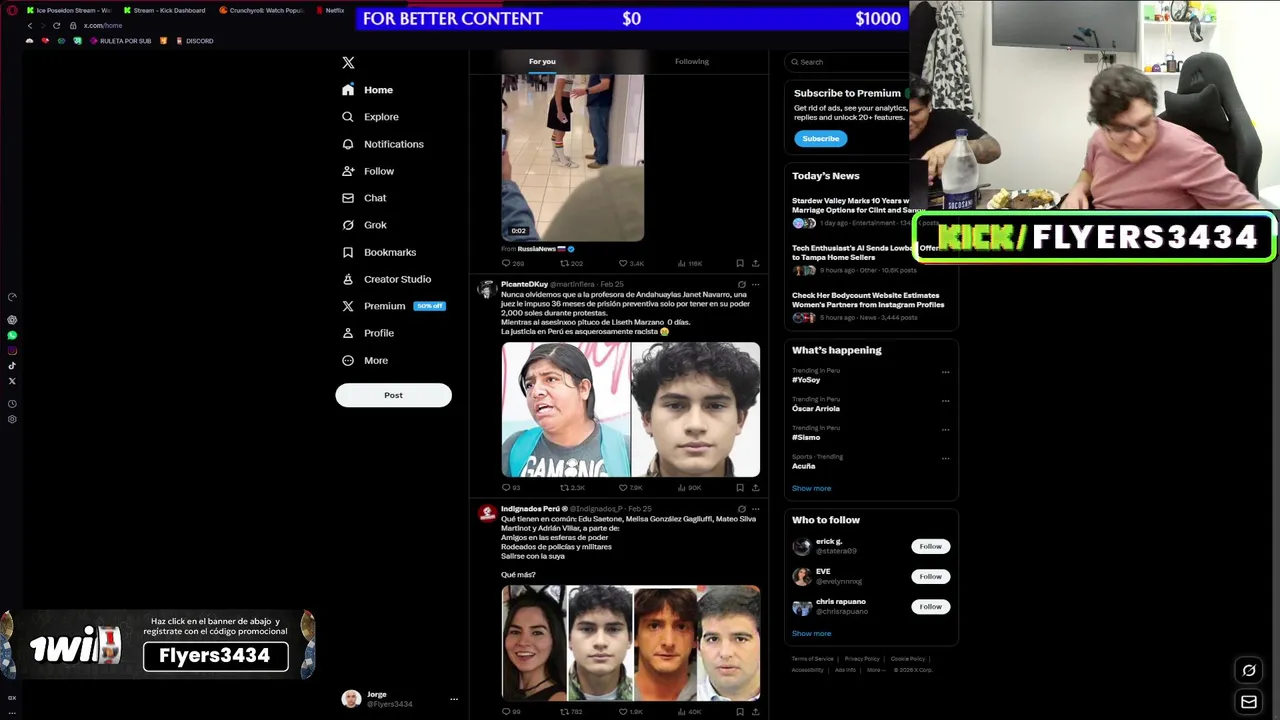Viewport: 1280px width, 720px height.
Task: Open the Explore page
Action: pyautogui.click(x=370, y=117)
